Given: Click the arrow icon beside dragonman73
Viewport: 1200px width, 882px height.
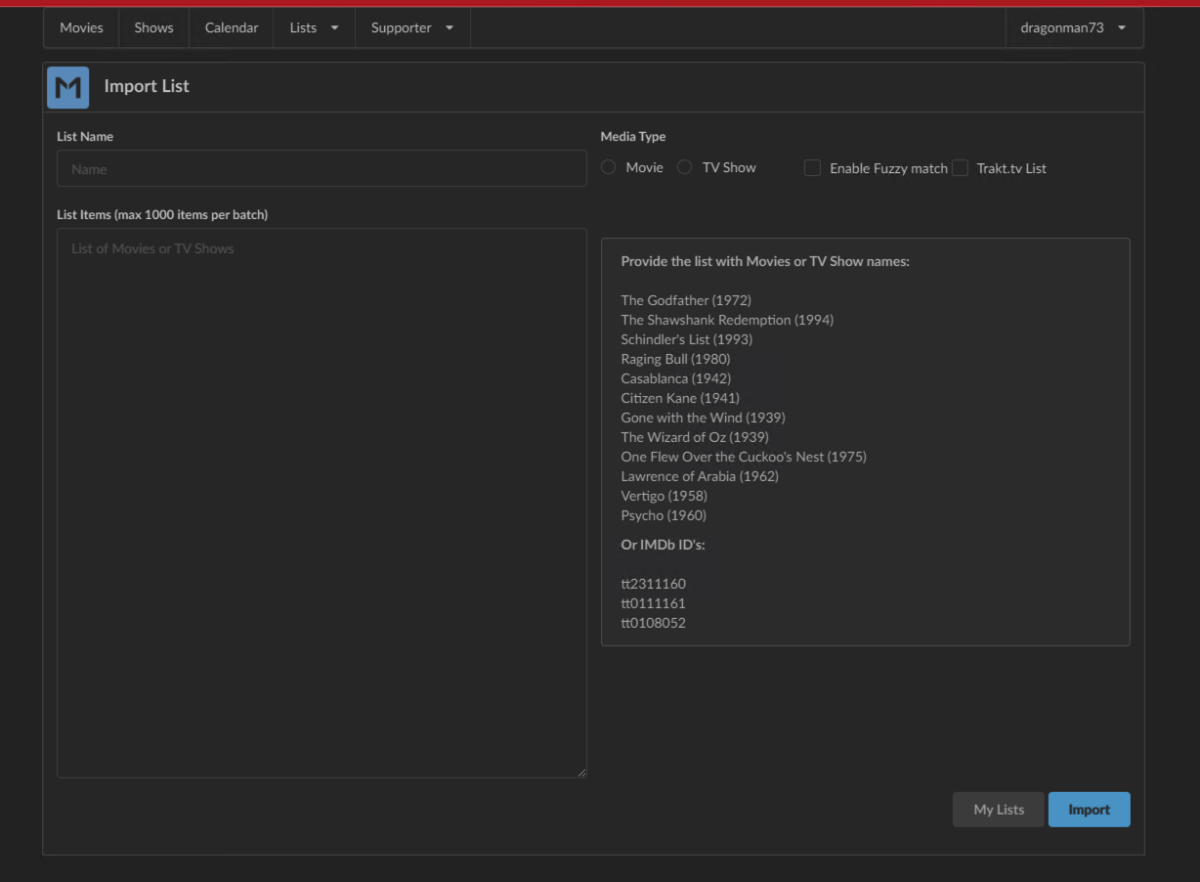Looking at the screenshot, I should 1120,28.
